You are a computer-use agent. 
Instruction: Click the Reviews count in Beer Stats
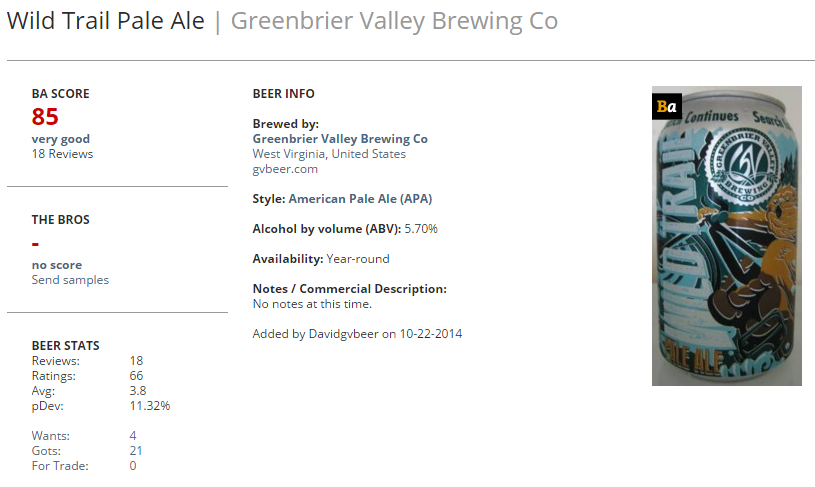click(x=136, y=361)
